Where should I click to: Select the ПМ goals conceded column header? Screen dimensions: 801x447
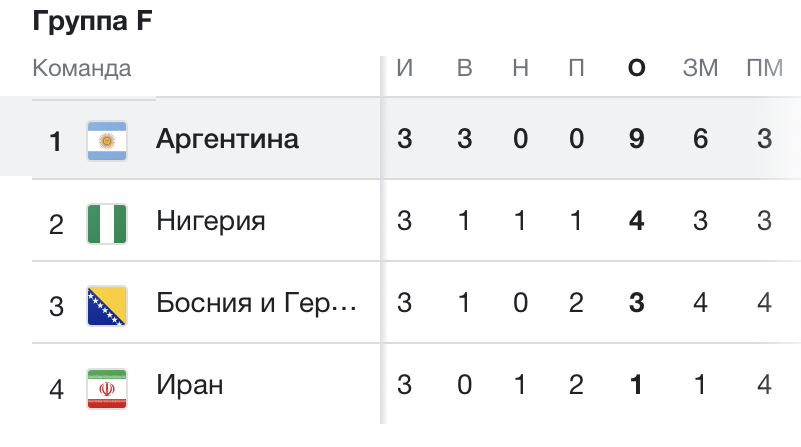(x=765, y=67)
